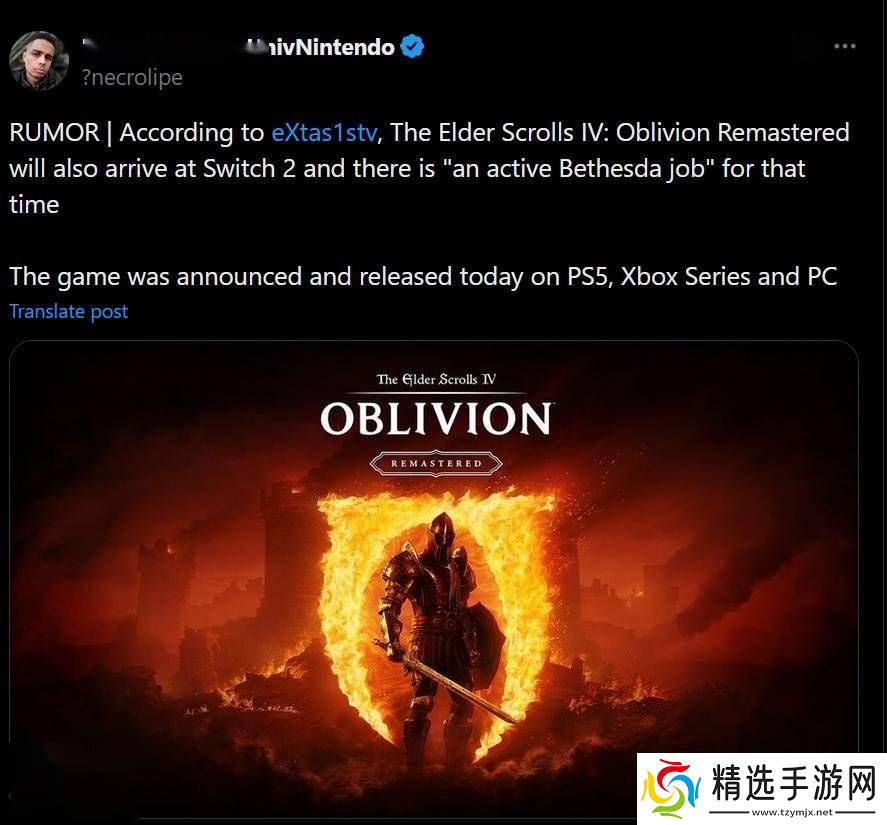Click the Translate post link

coord(68,311)
